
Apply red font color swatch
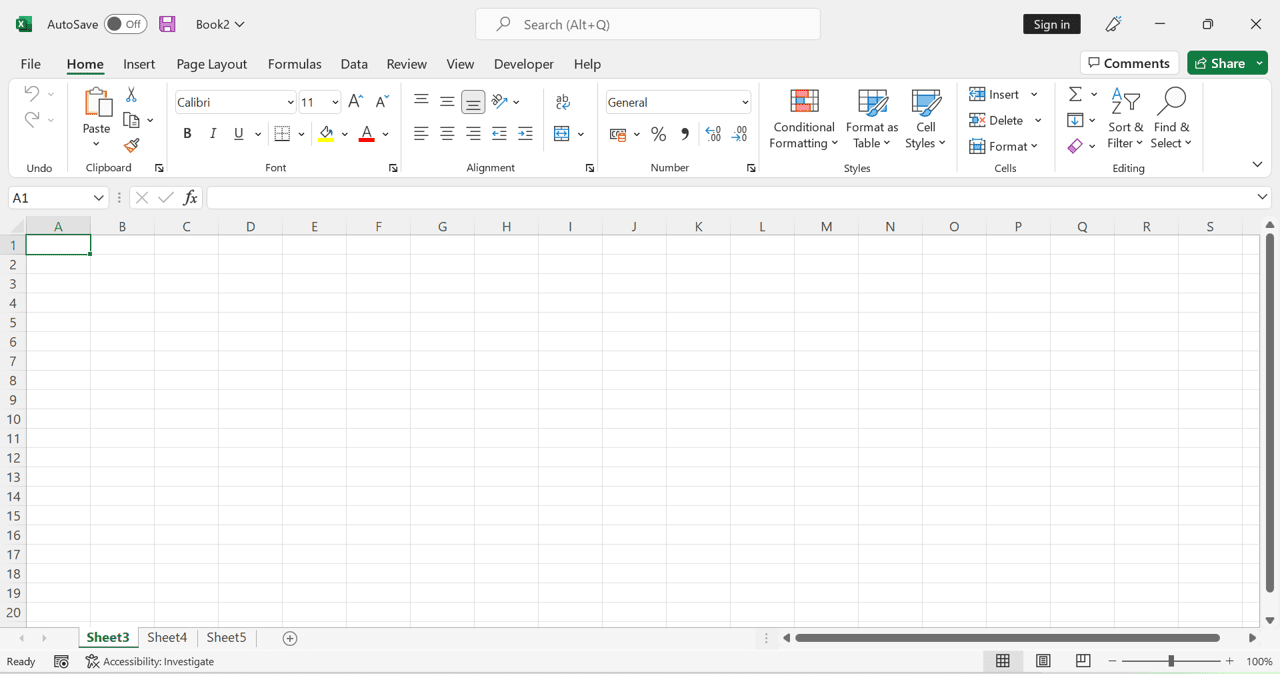point(366,134)
